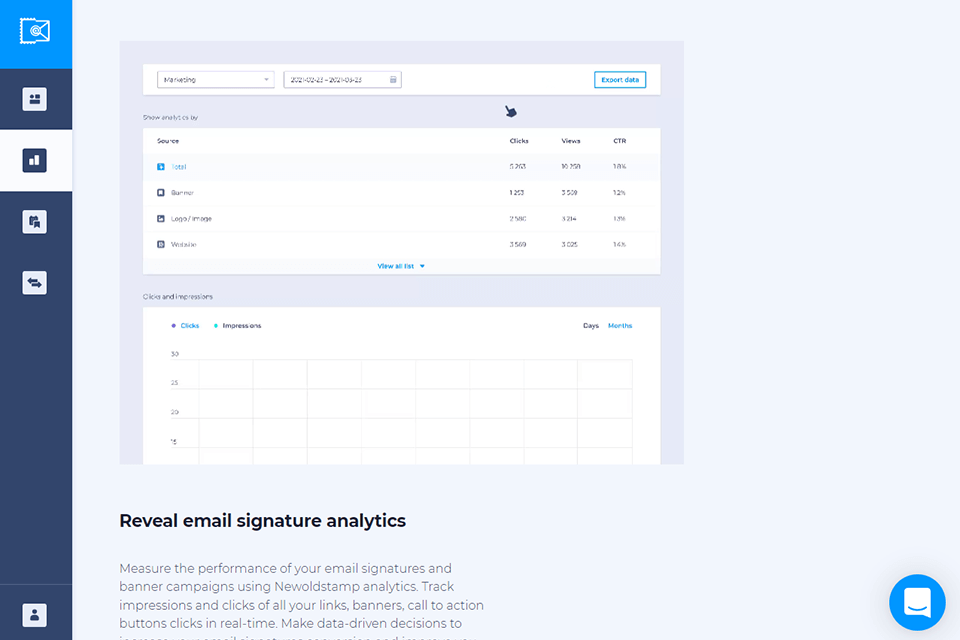The height and width of the screenshot is (640, 960).
Task: Click the Export data button
Action: pyautogui.click(x=620, y=80)
